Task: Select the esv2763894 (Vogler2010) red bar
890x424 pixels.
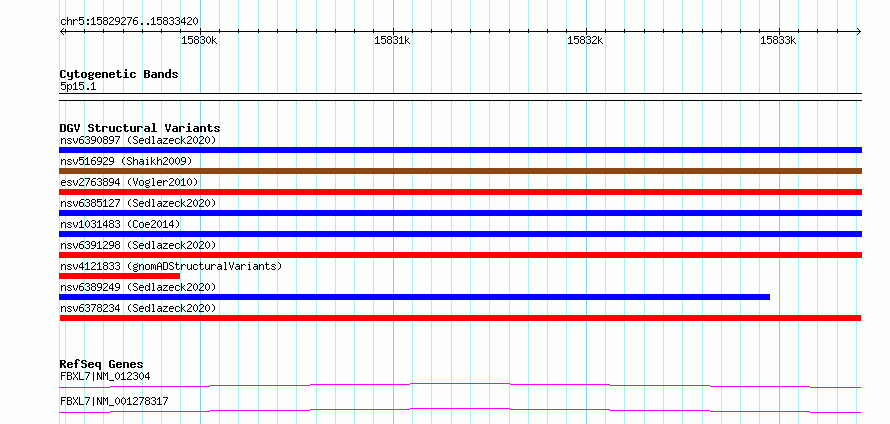Action: pyautogui.click(x=460, y=192)
